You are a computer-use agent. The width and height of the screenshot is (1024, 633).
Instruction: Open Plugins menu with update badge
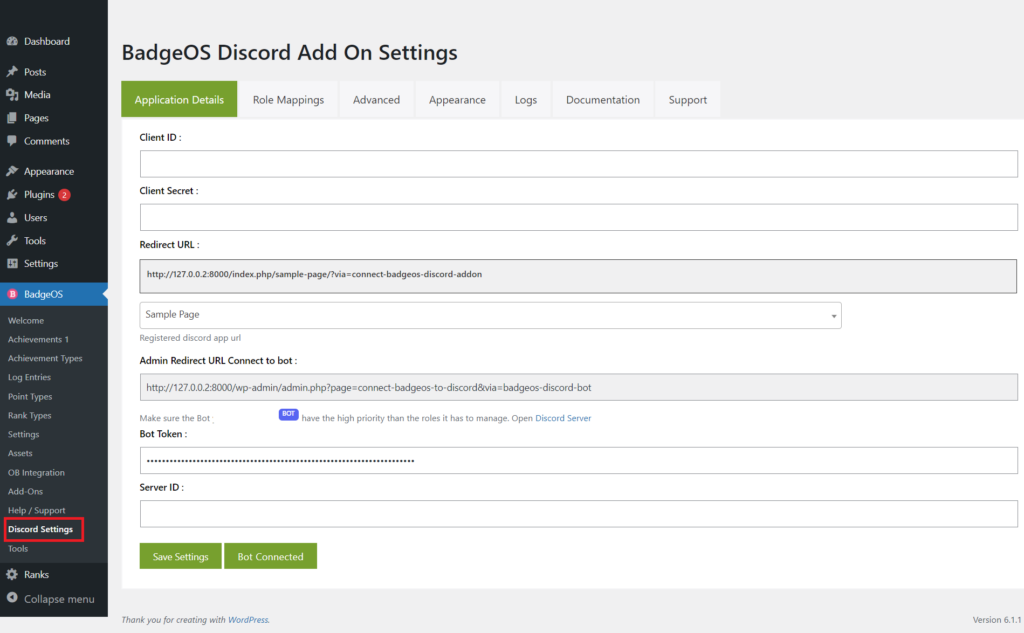39,195
